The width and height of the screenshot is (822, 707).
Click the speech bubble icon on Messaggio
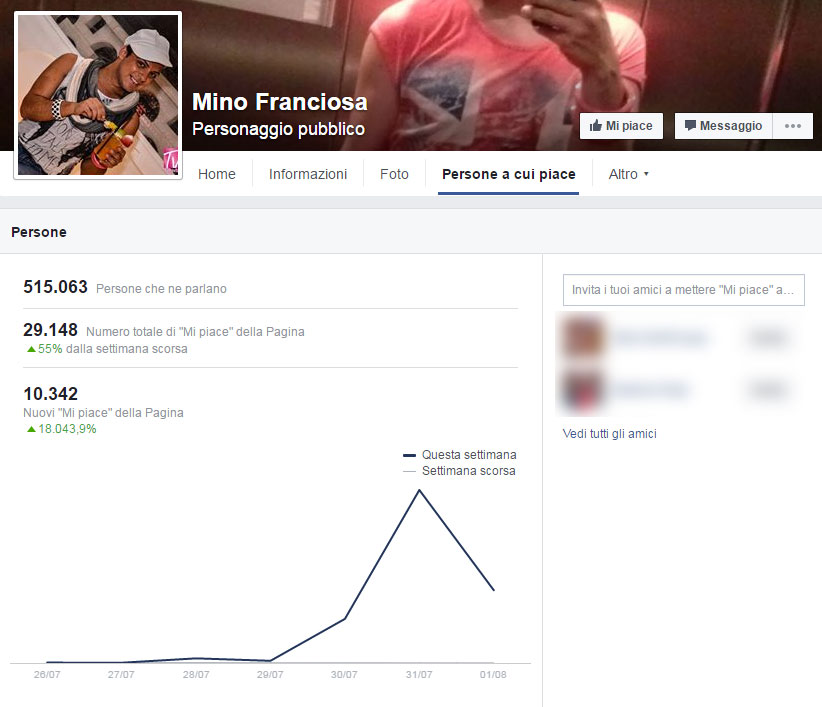coord(690,125)
